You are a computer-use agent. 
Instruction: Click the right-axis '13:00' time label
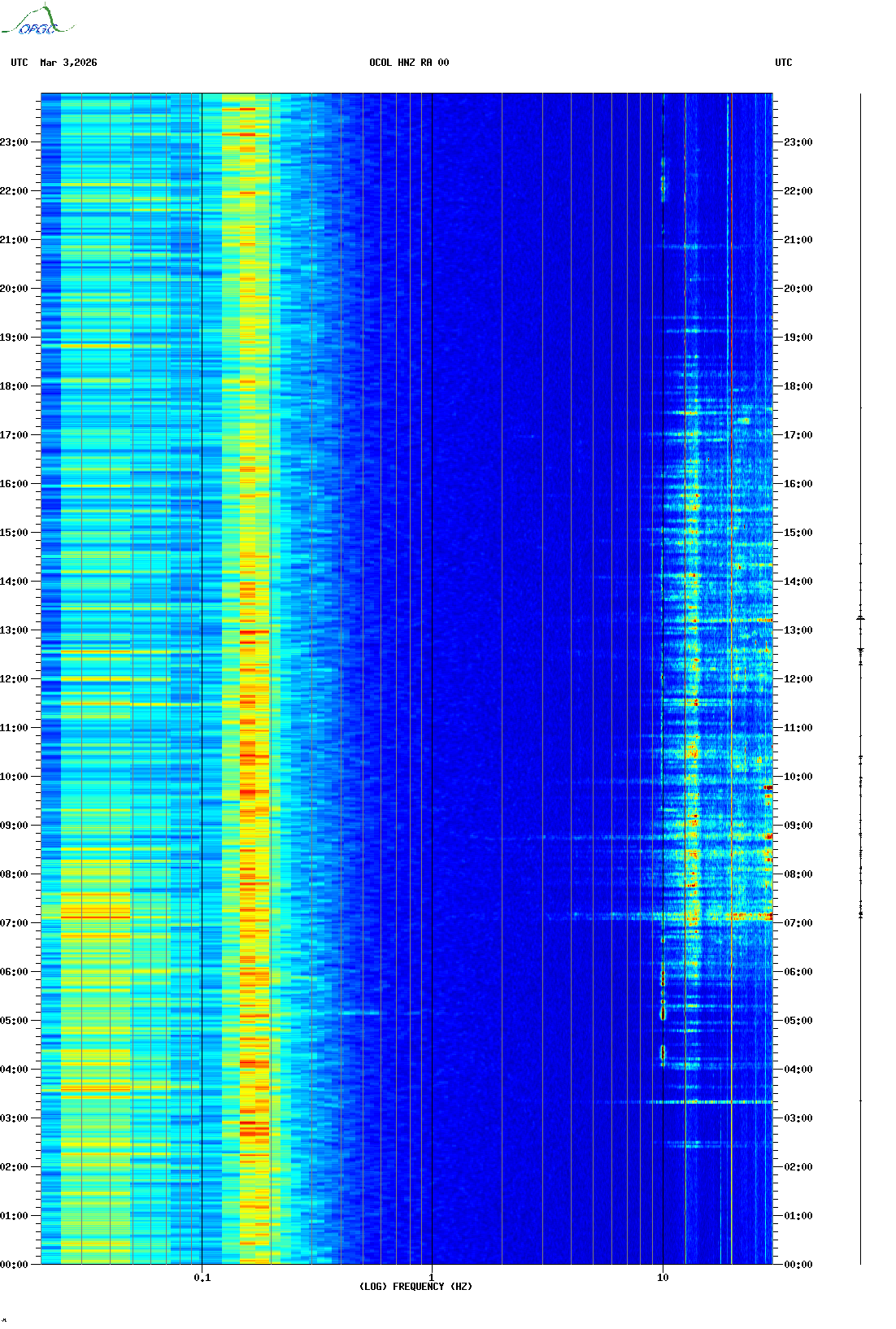(x=798, y=630)
